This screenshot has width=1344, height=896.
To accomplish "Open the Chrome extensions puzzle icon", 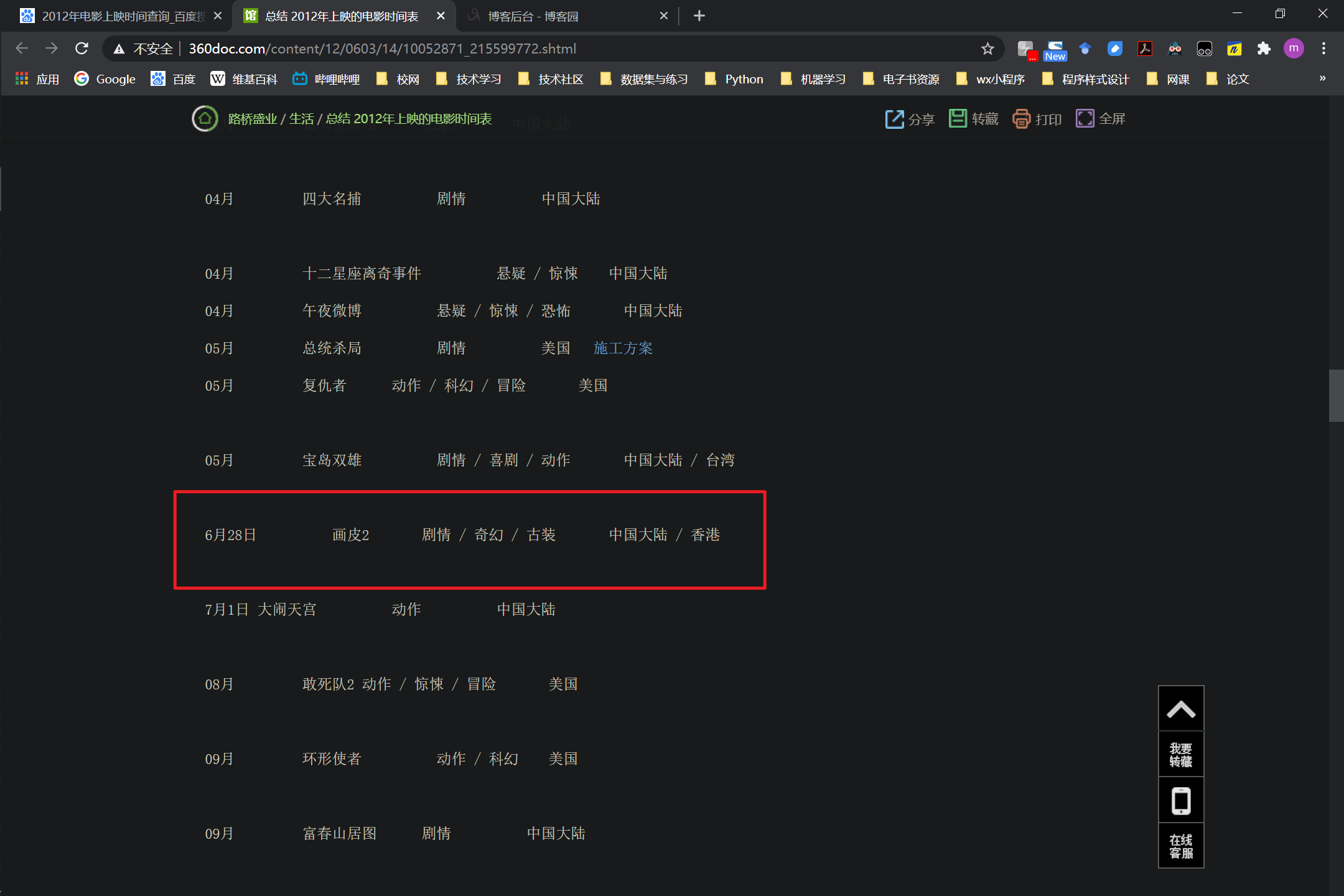I will point(1263,49).
